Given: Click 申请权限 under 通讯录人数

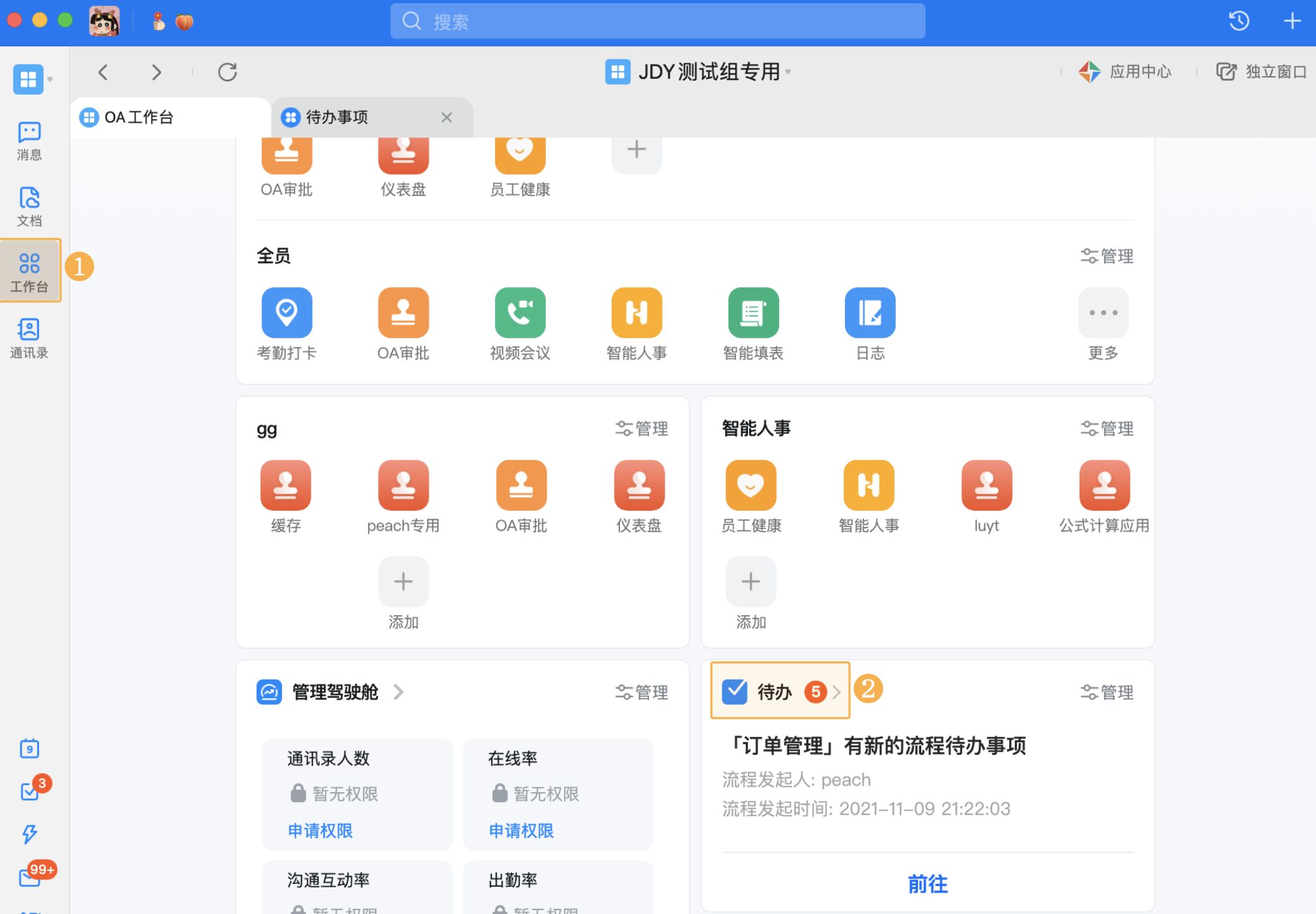Looking at the screenshot, I should click(x=320, y=831).
